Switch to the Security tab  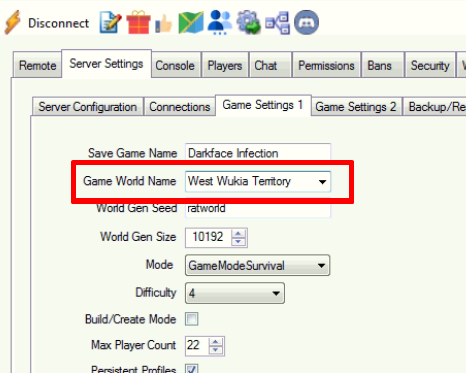(430, 65)
